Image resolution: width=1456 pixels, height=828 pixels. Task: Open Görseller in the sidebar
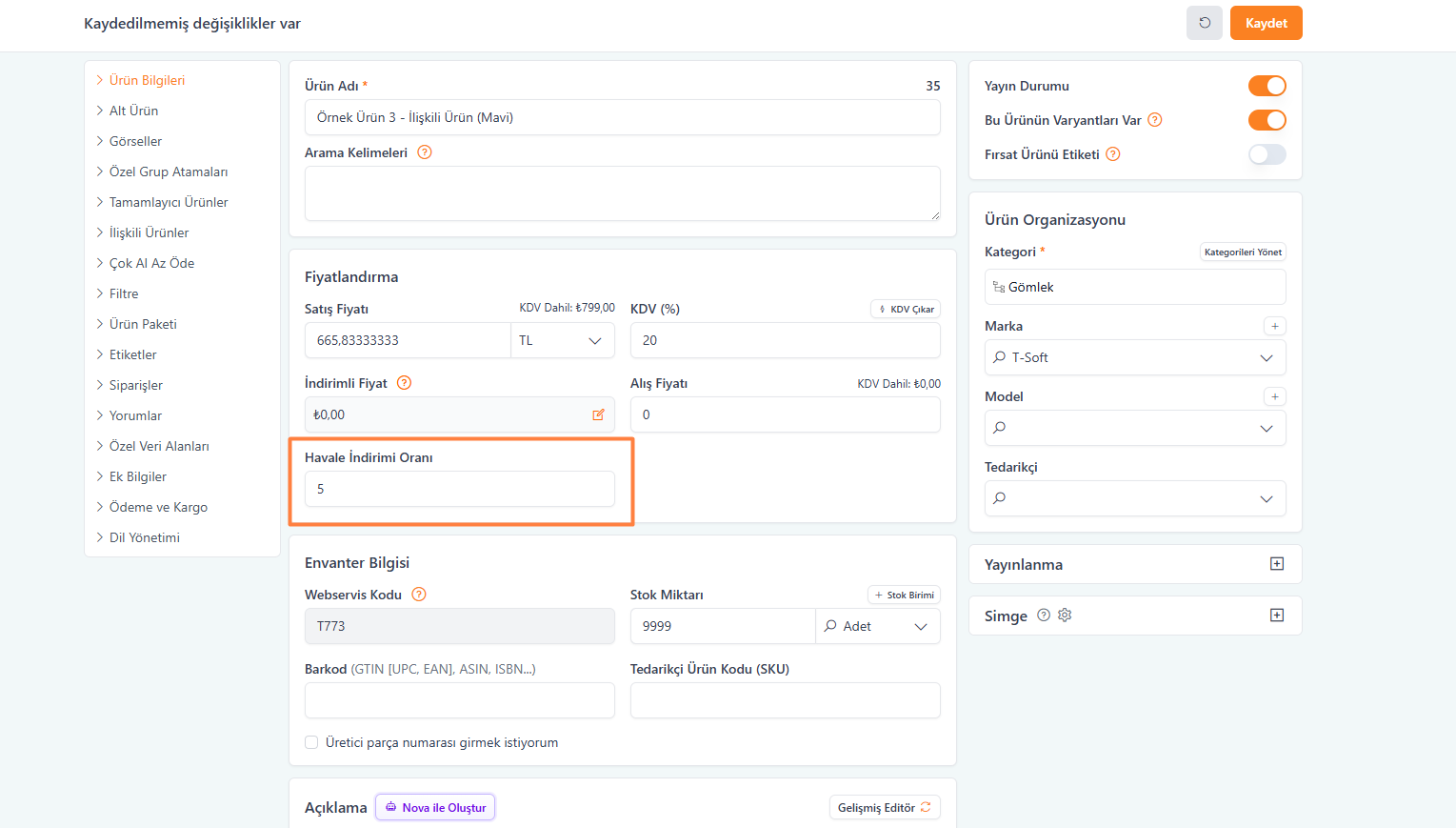[135, 141]
